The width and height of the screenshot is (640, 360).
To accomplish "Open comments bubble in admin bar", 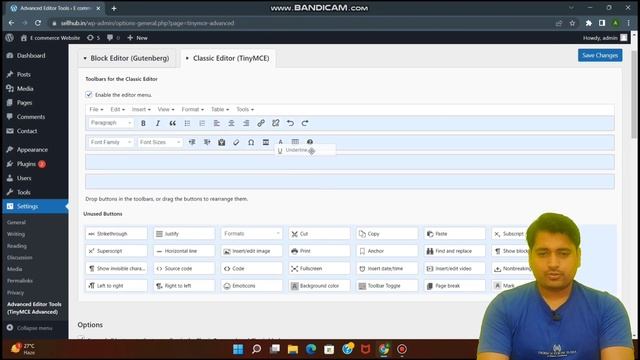I will (113, 38).
